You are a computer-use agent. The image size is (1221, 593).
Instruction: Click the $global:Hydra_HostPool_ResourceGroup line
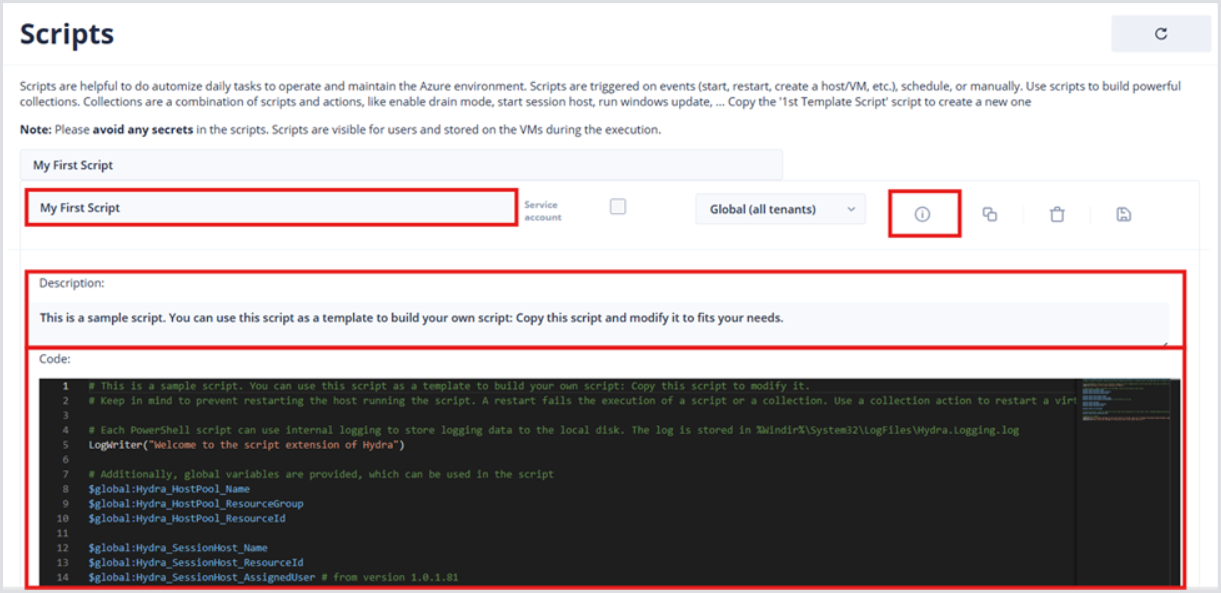[x=195, y=504]
